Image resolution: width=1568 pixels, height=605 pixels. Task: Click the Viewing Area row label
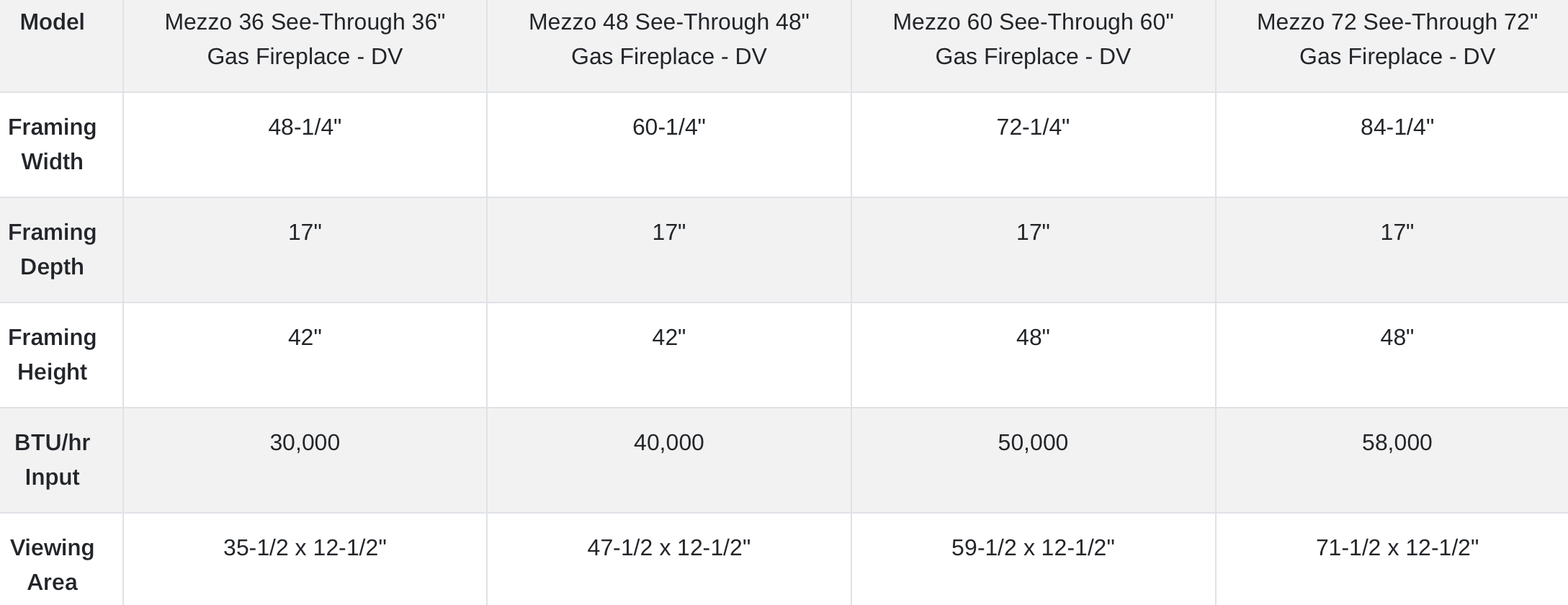[x=52, y=565]
